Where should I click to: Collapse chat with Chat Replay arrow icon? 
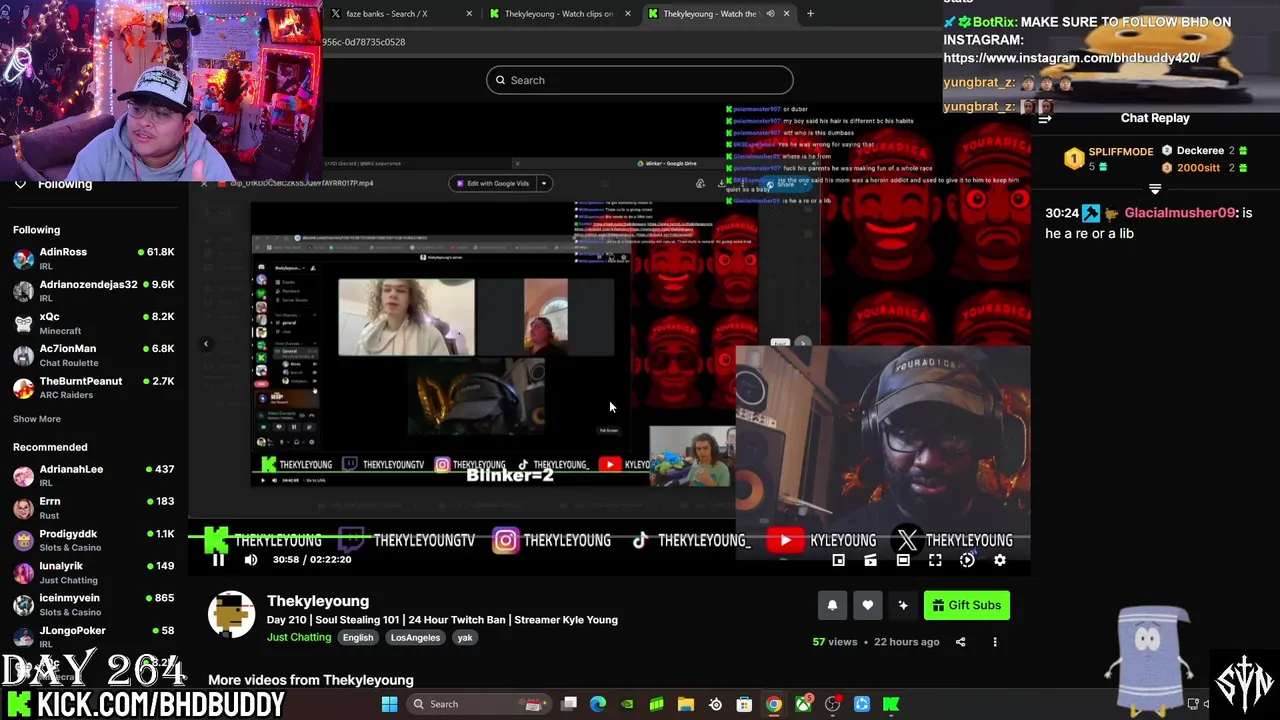tap(1045, 119)
